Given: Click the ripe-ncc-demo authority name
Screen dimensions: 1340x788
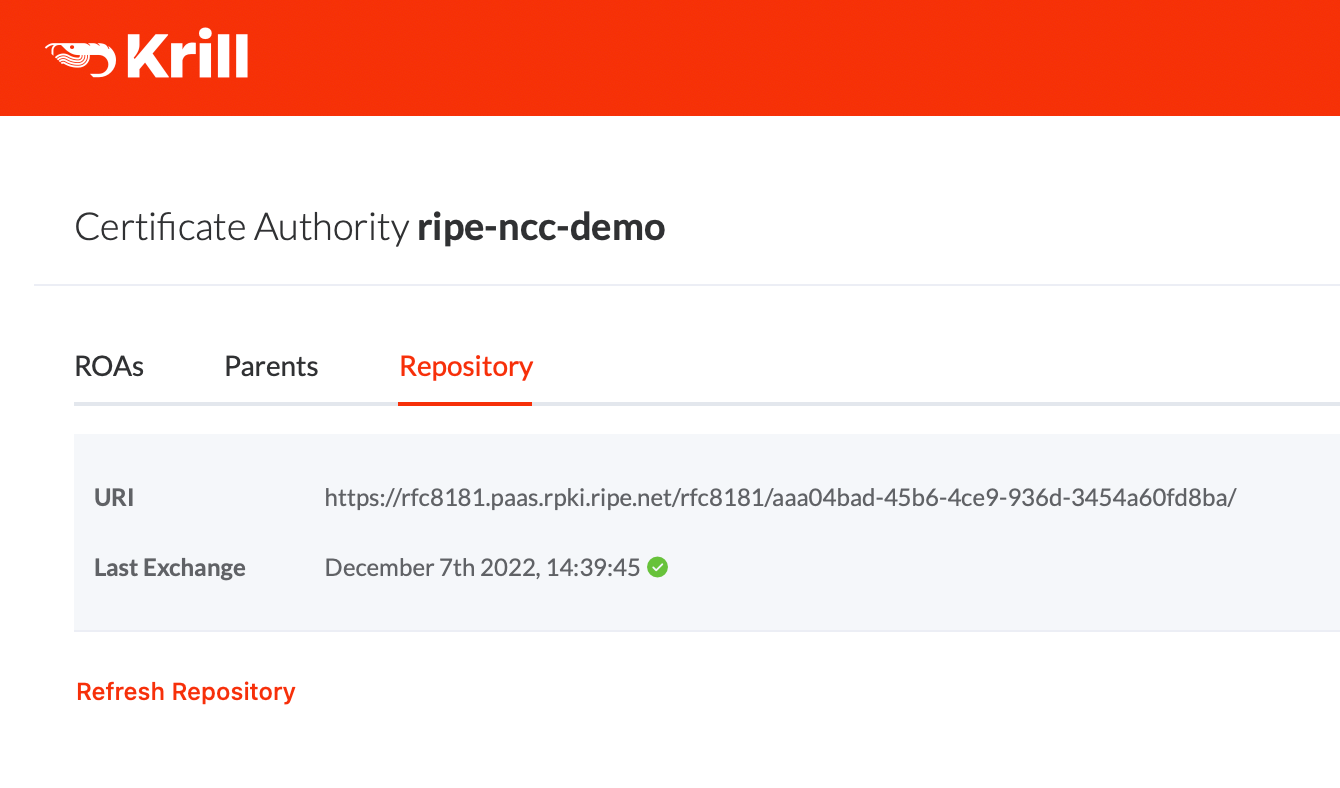Looking at the screenshot, I should [541, 228].
